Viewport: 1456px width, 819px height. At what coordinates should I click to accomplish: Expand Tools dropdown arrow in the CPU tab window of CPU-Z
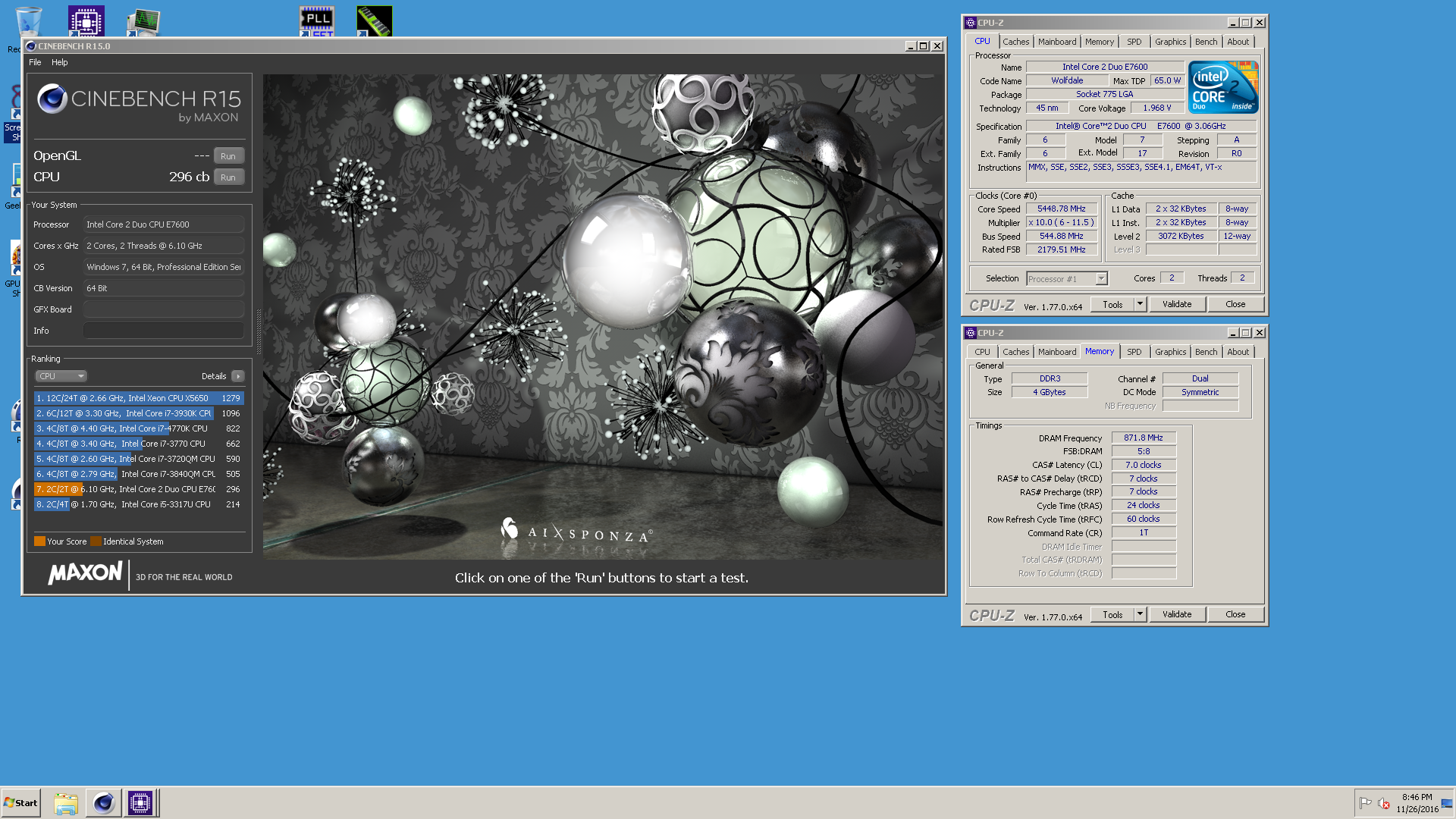tap(1140, 304)
